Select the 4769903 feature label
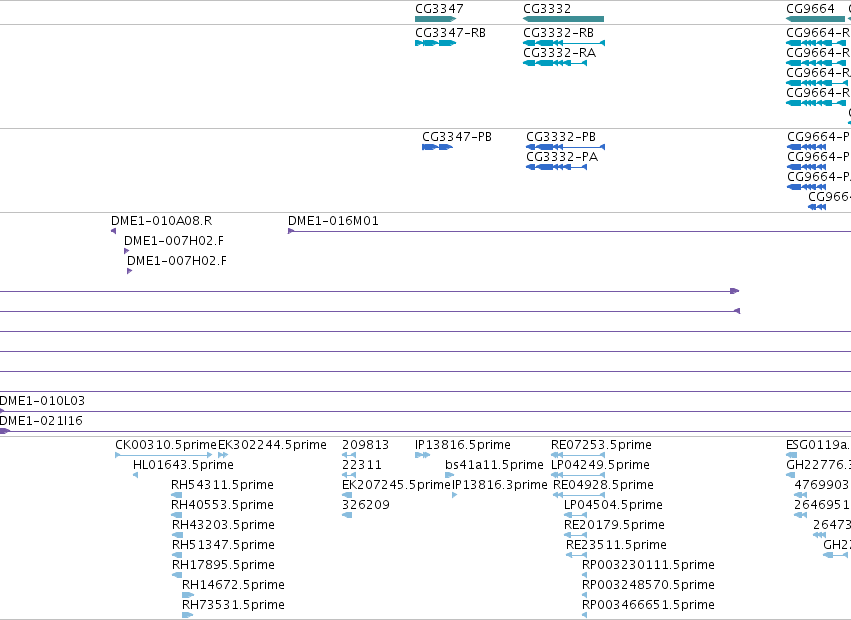 click(x=821, y=485)
